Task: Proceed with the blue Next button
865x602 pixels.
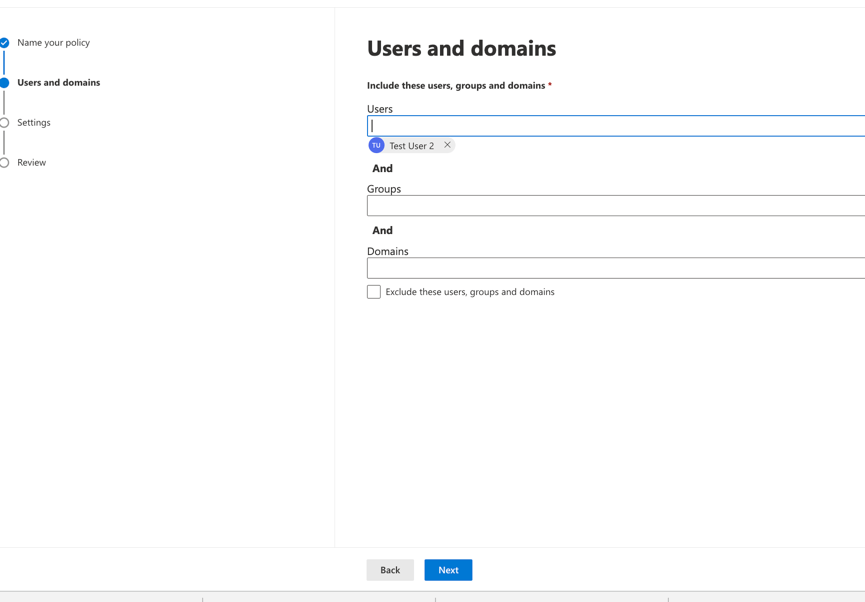Action: pyautogui.click(x=448, y=570)
